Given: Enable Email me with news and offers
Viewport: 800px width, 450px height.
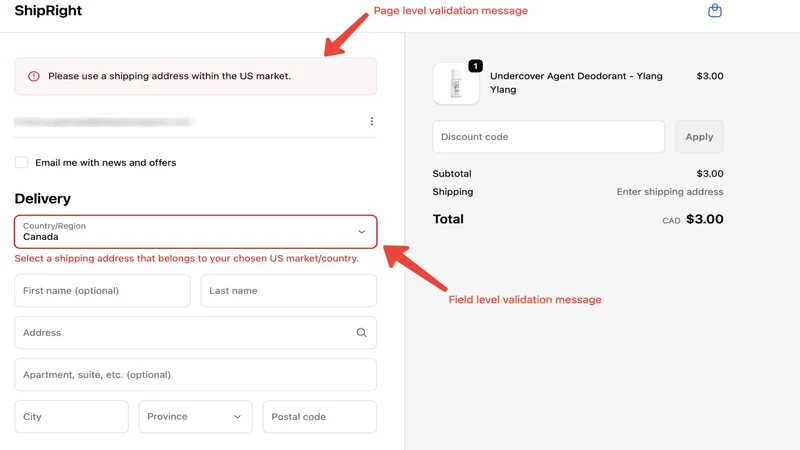Looking at the screenshot, I should tap(21, 162).
